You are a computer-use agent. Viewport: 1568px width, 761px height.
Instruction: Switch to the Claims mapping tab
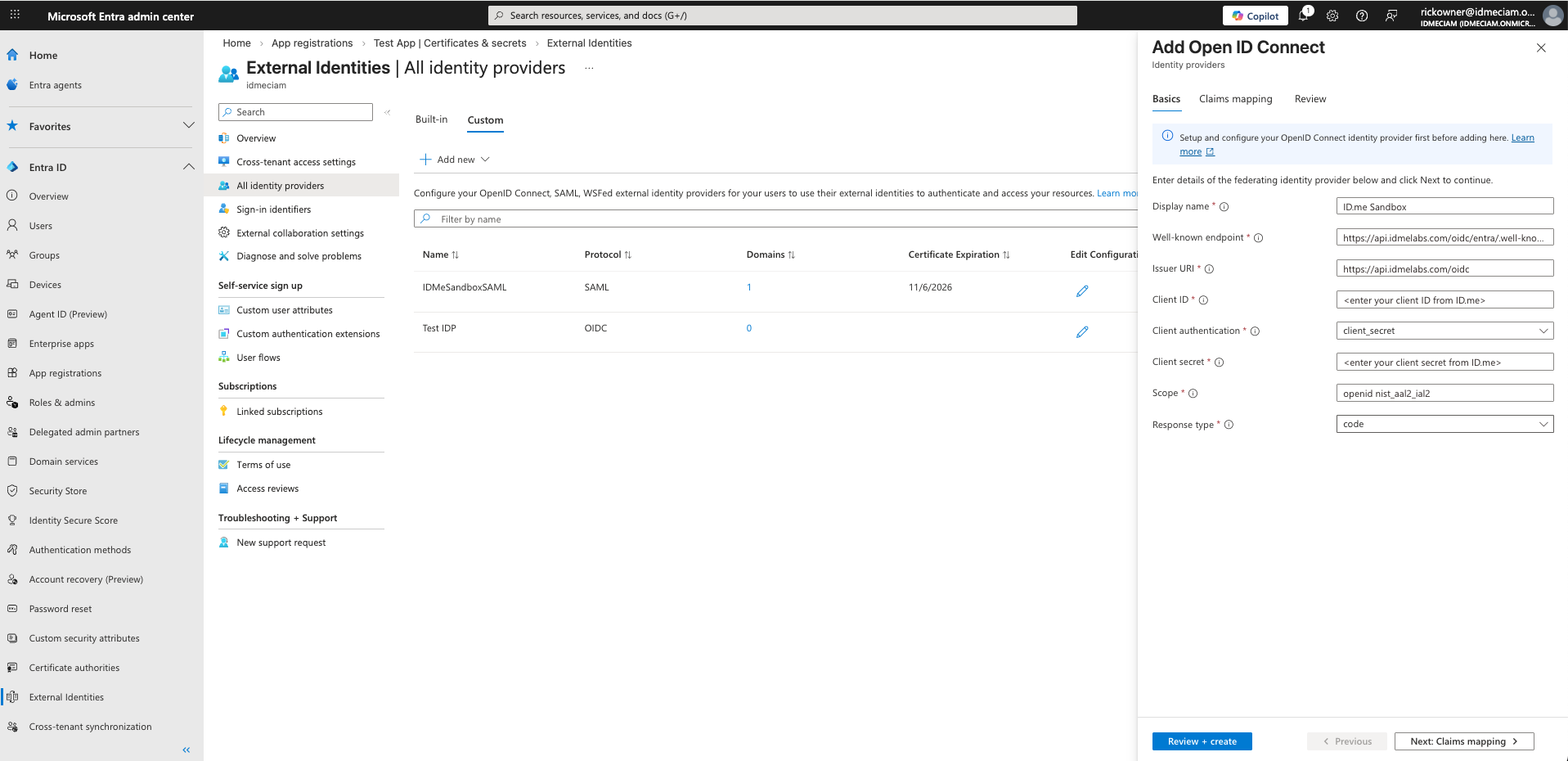pos(1235,98)
